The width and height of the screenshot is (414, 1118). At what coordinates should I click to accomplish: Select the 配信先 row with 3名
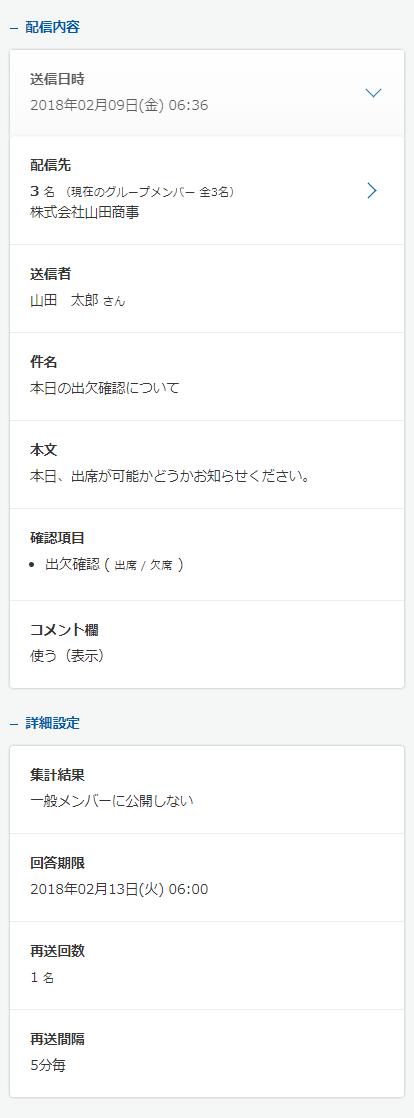pyautogui.click(x=207, y=190)
